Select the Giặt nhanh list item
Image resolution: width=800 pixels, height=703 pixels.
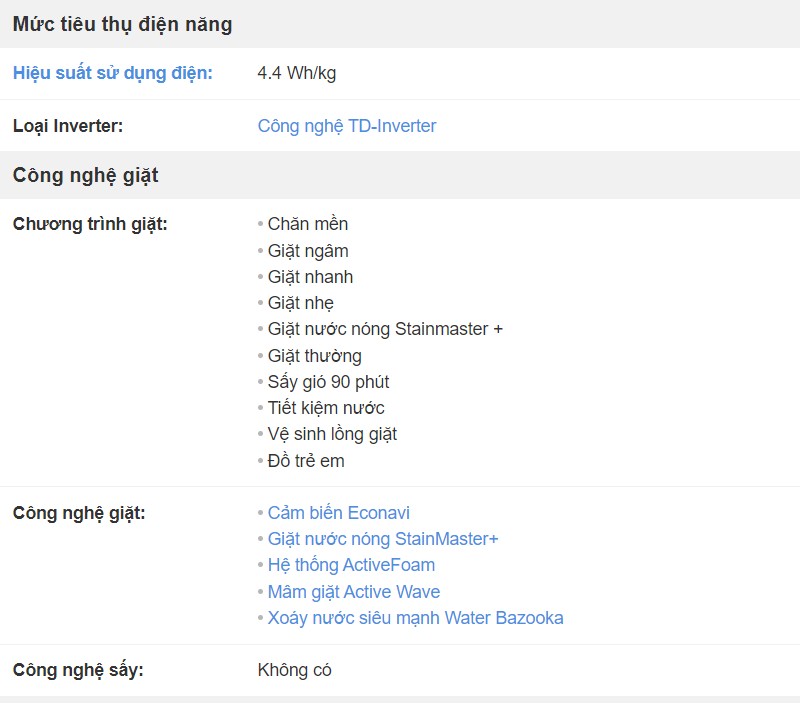tap(311, 277)
